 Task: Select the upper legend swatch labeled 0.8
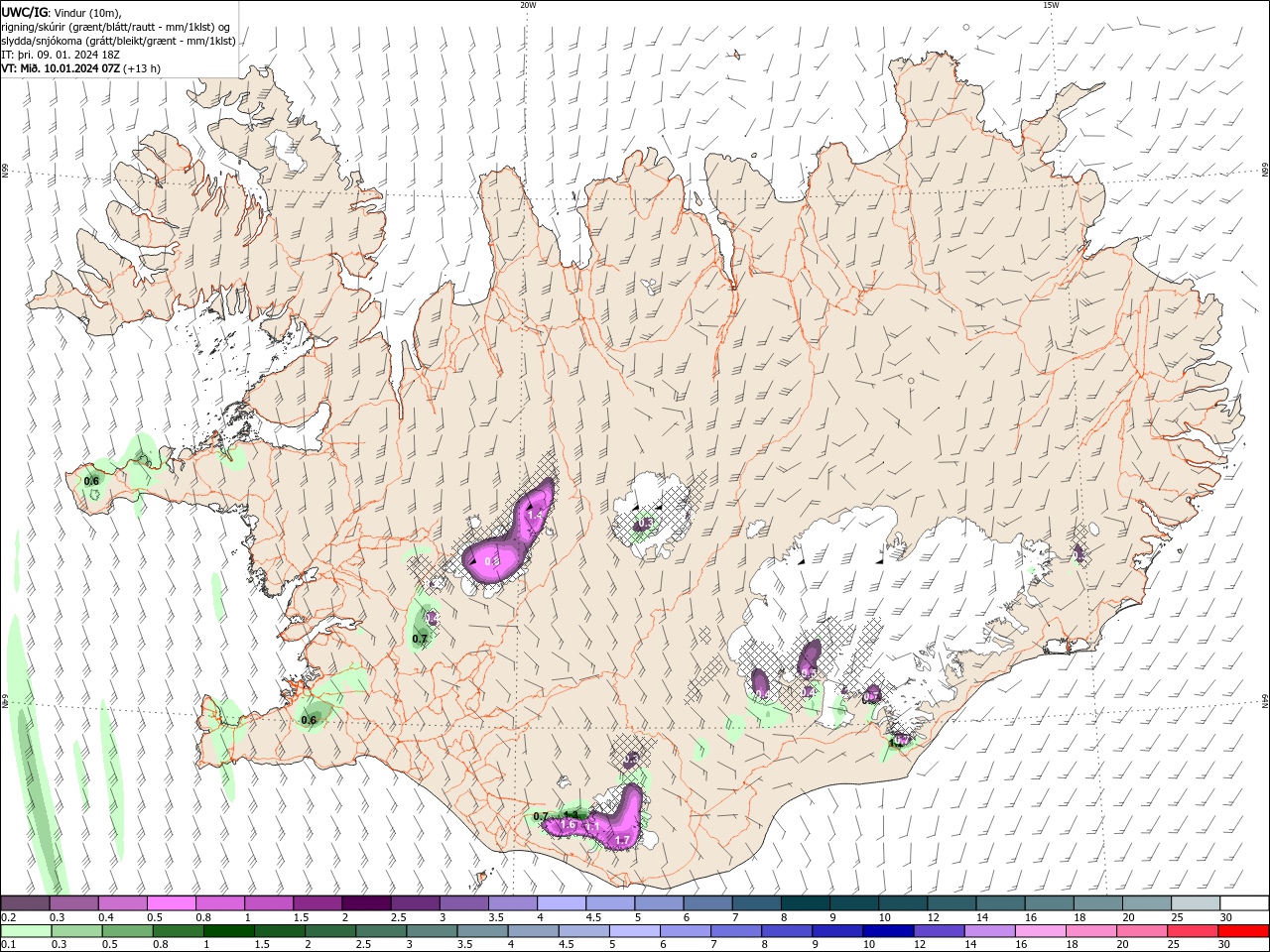click(x=220, y=903)
